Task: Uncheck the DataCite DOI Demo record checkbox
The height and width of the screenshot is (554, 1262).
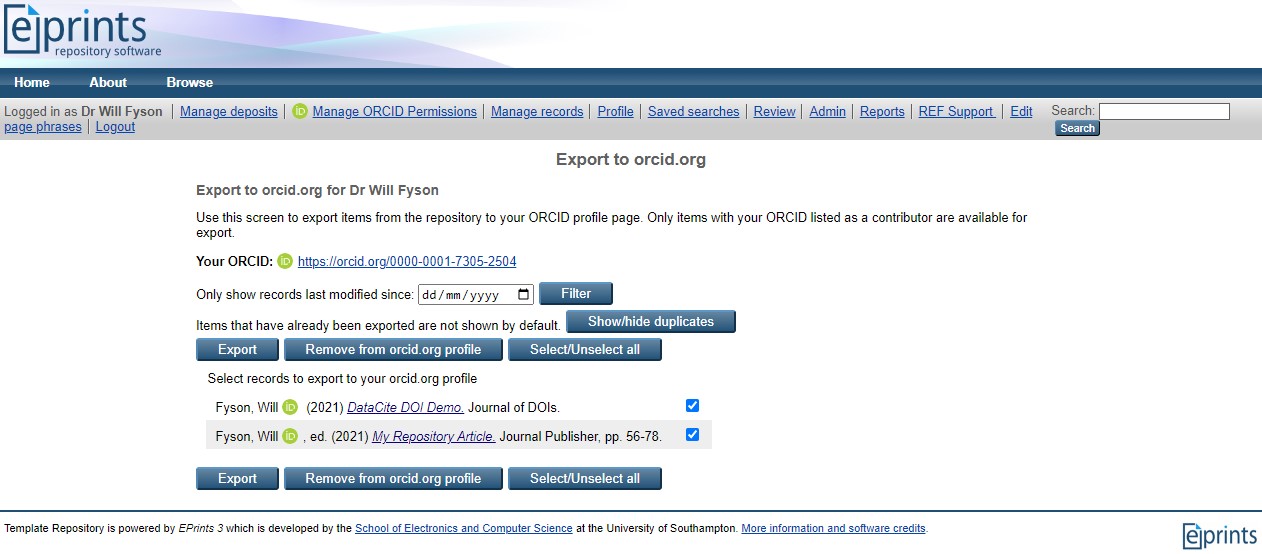Action: pos(692,406)
